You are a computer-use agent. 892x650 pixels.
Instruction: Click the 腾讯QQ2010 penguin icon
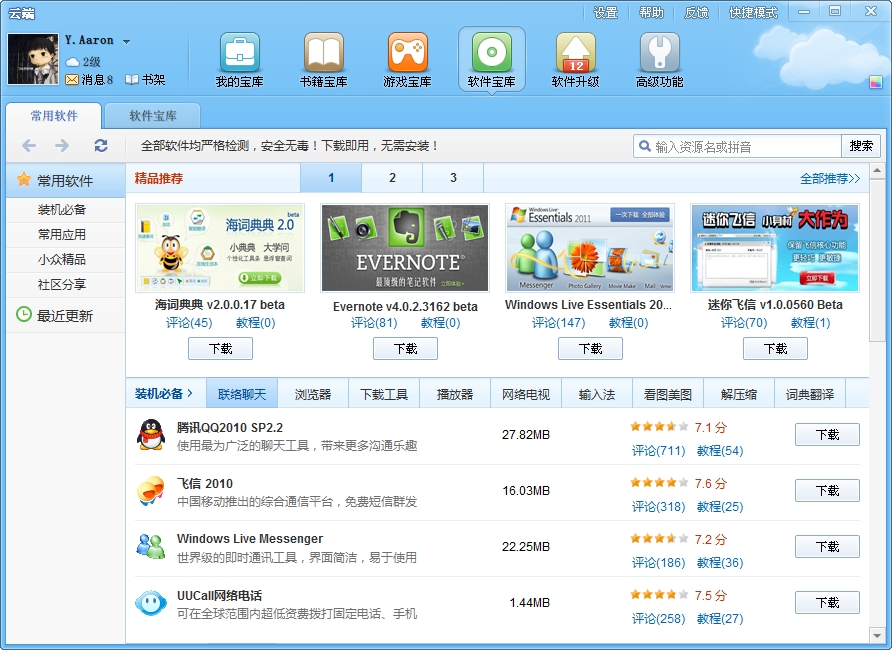pyautogui.click(x=151, y=435)
